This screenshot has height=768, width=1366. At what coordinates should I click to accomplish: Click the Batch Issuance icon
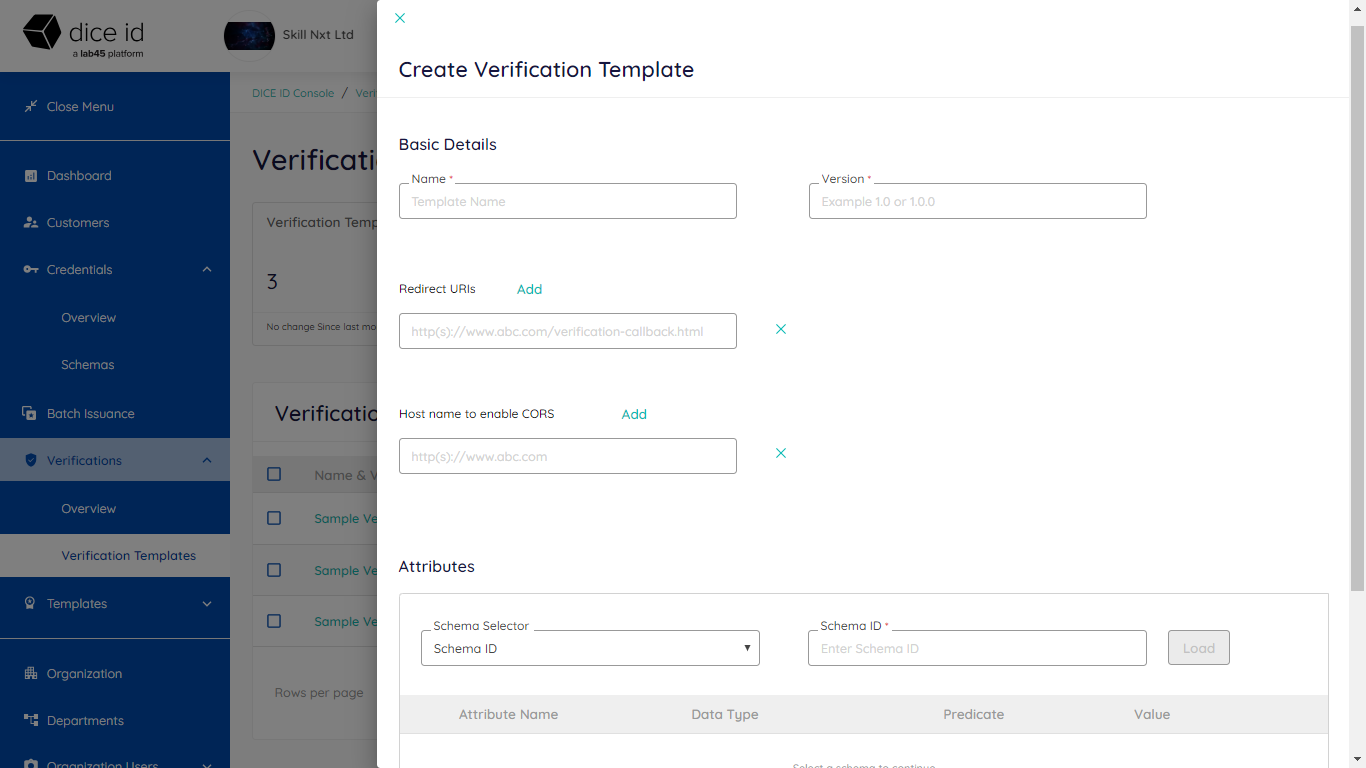pyautogui.click(x=30, y=413)
